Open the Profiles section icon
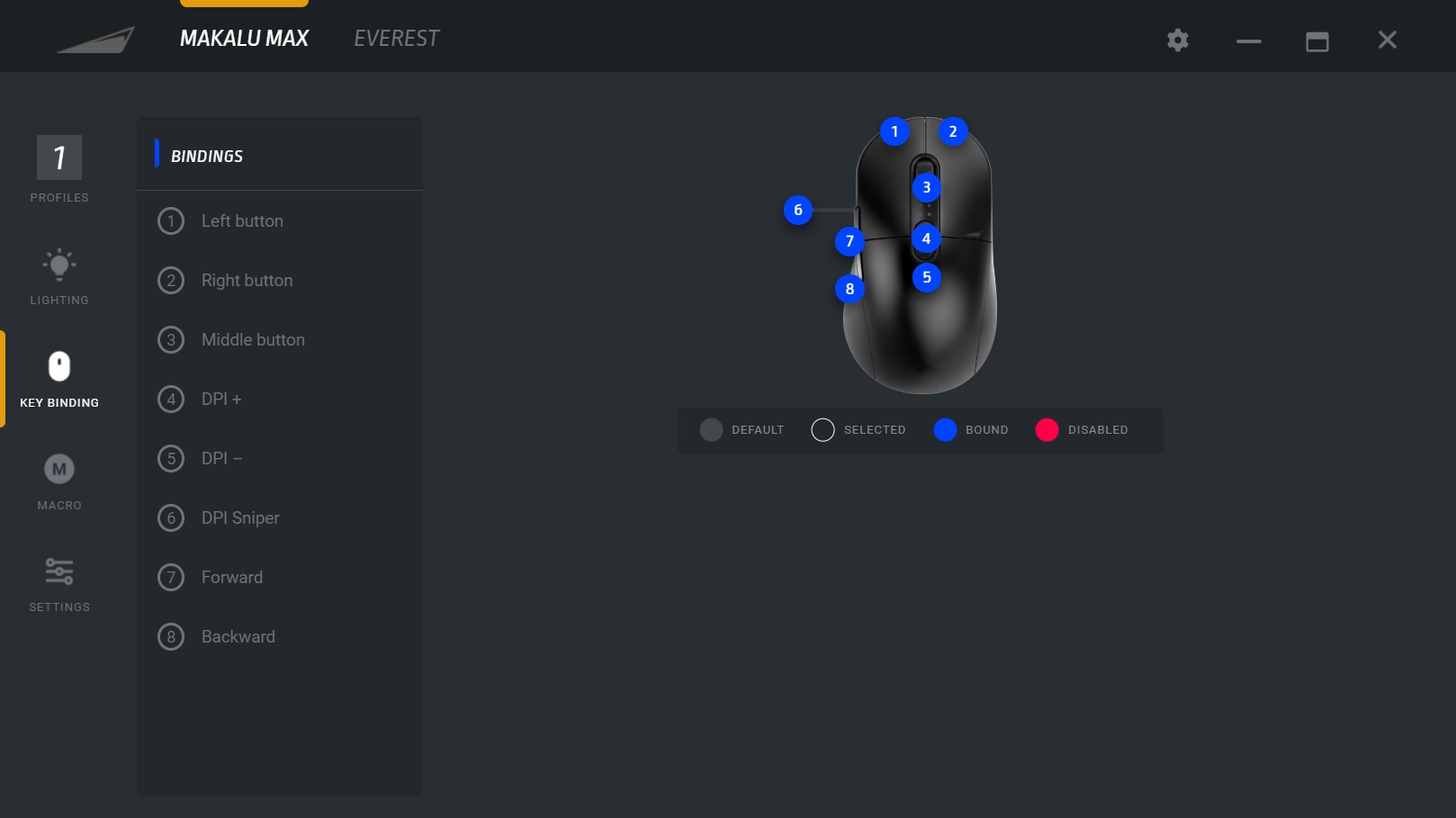The height and width of the screenshot is (818, 1456). click(59, 157)
